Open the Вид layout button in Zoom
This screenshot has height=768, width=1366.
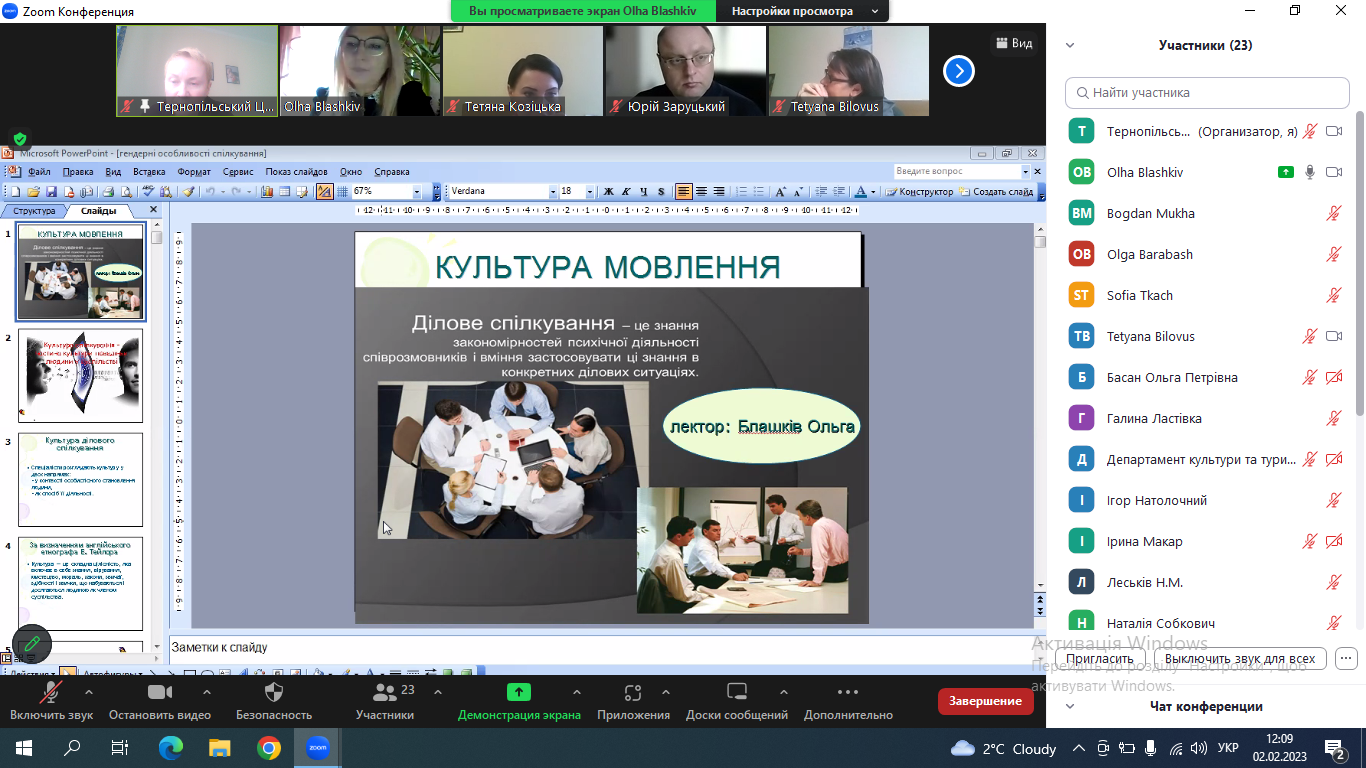(x=1013, y=43)
